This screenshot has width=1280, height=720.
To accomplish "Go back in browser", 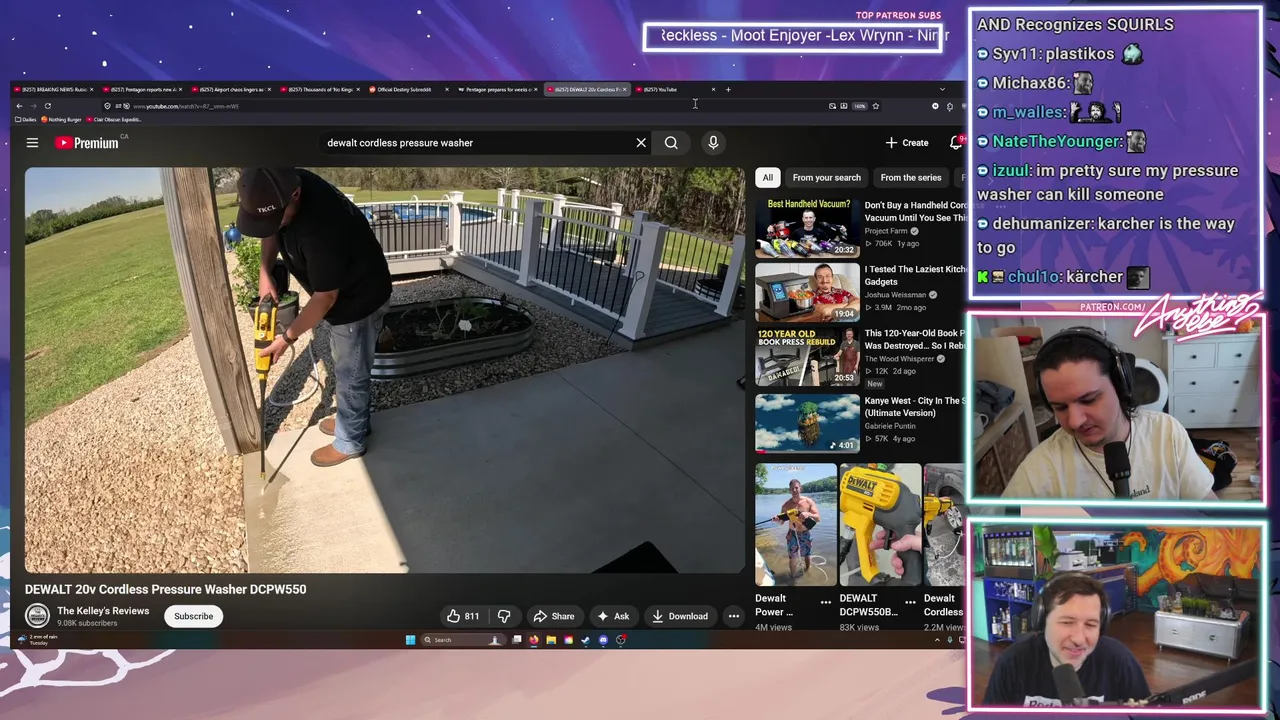I will pos(19,106).
